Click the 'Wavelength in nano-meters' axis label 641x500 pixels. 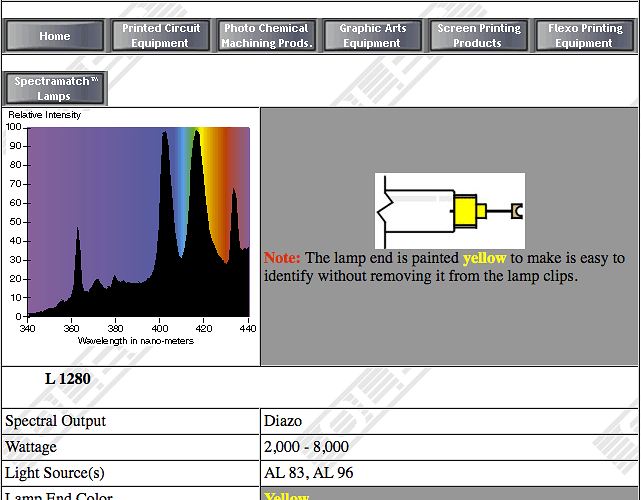coord(136,341)
